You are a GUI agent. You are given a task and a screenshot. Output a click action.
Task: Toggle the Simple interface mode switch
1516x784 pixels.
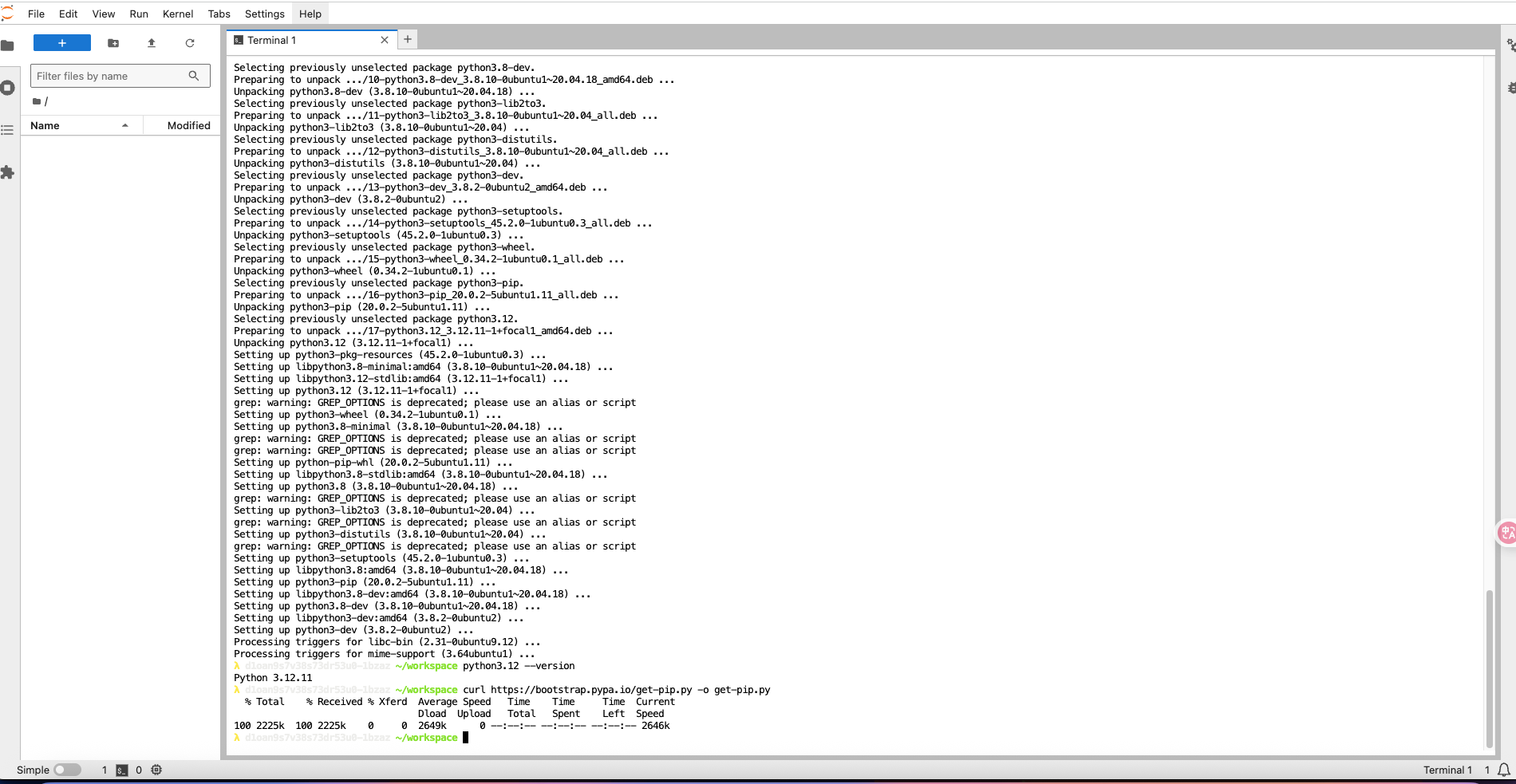tap(68, 770)
